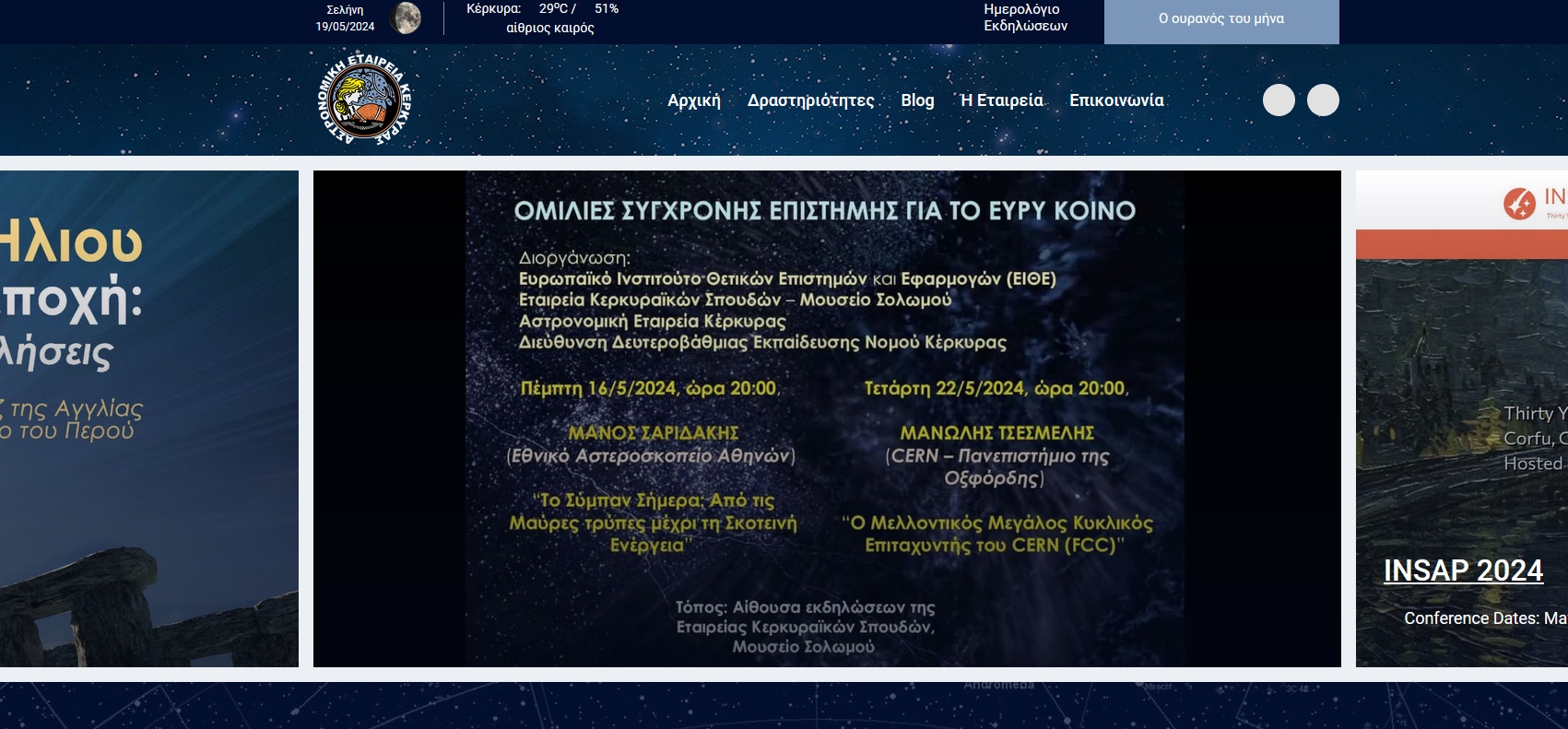Expand the Η Εταιρεία menu
This screenshot has height=729, width=1568.
coord(1002,100)
